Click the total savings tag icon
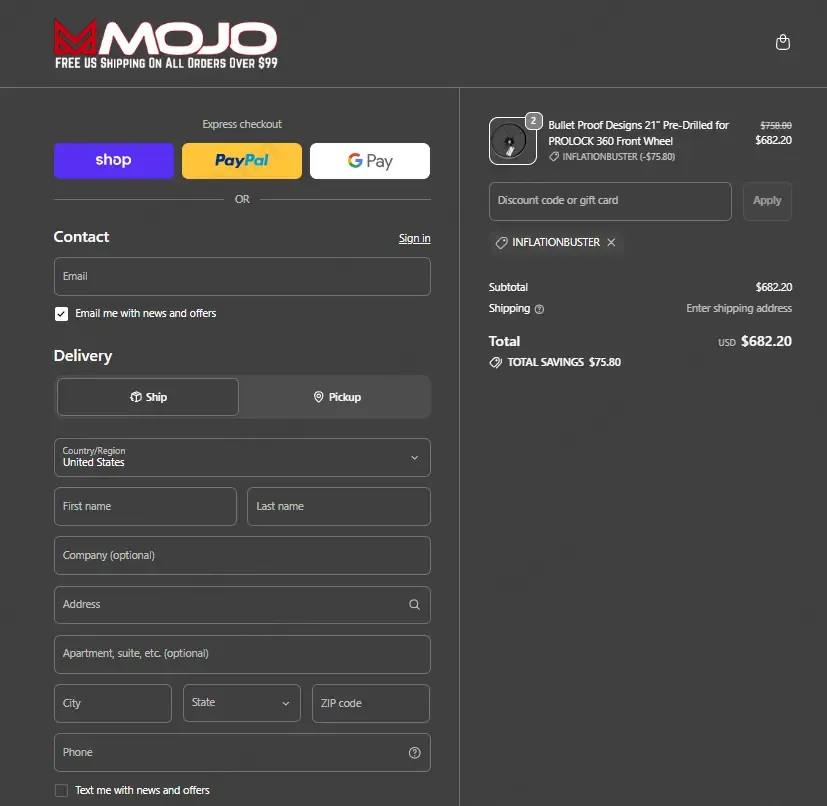This screenshot has width=827, height=806. click(495, 362)
